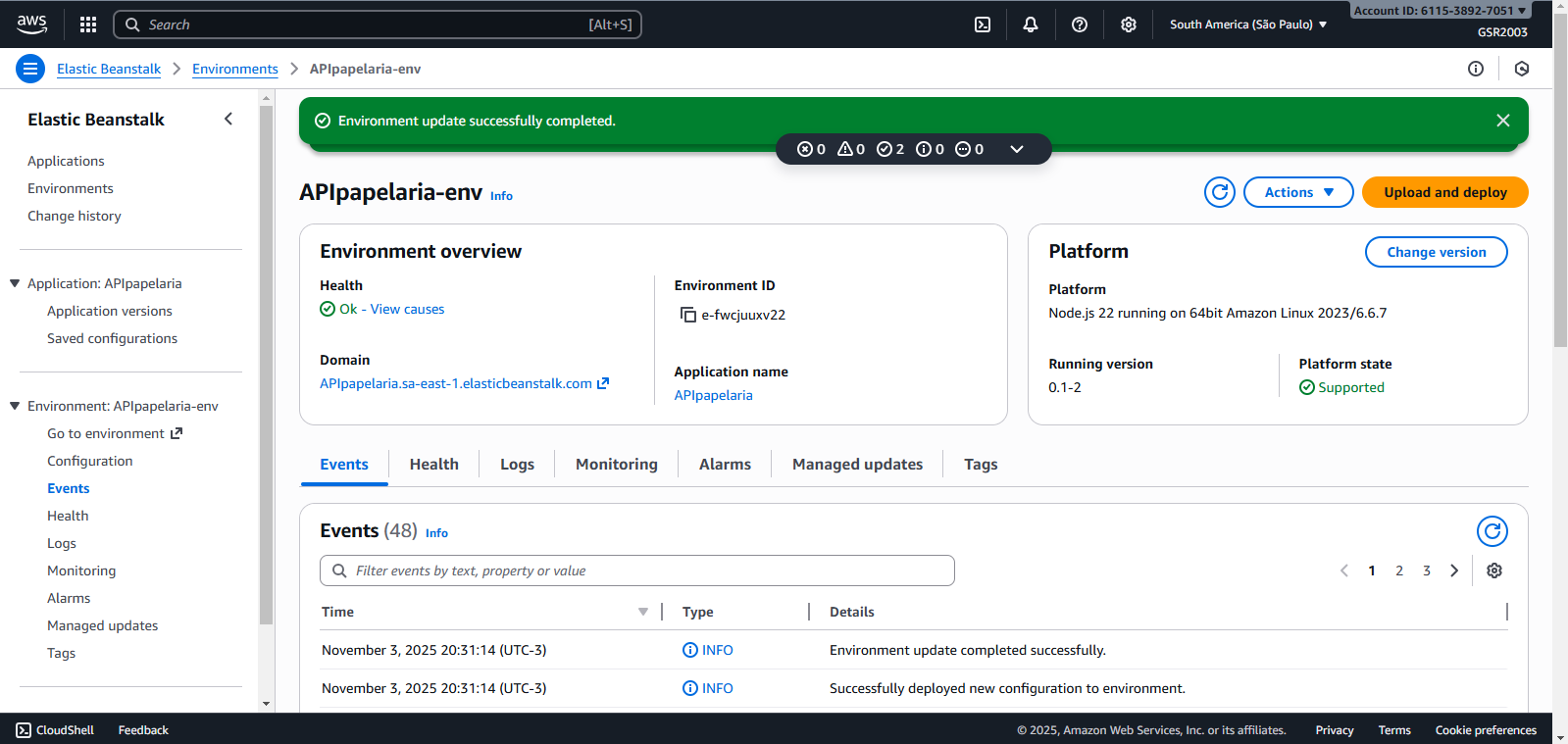The width and height of the screenshot is (1568, 744).
Task: Copy the environment ID e-fwcjuuxv22
Action: pos(688,315)
